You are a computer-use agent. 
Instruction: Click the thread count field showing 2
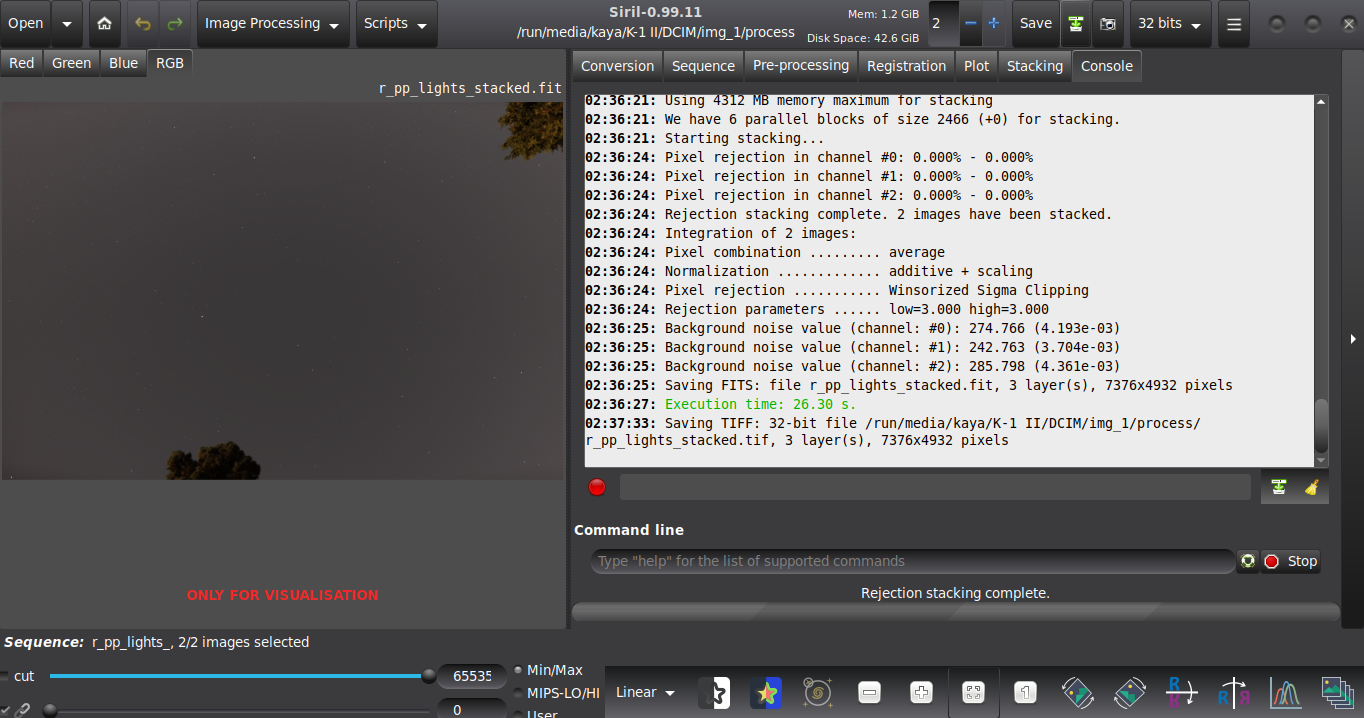943,23
